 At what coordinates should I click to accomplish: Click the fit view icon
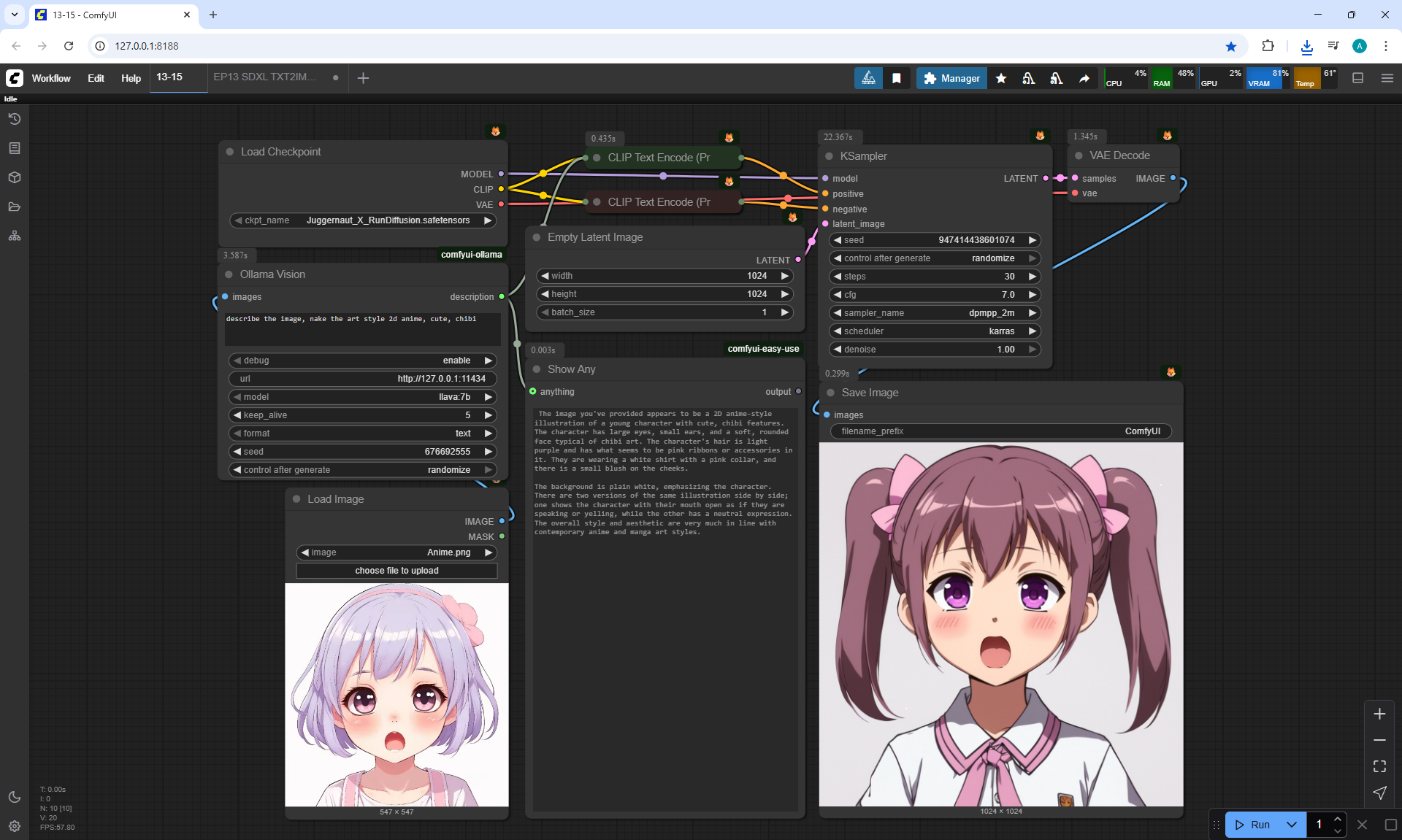[x=1379, y=766]
